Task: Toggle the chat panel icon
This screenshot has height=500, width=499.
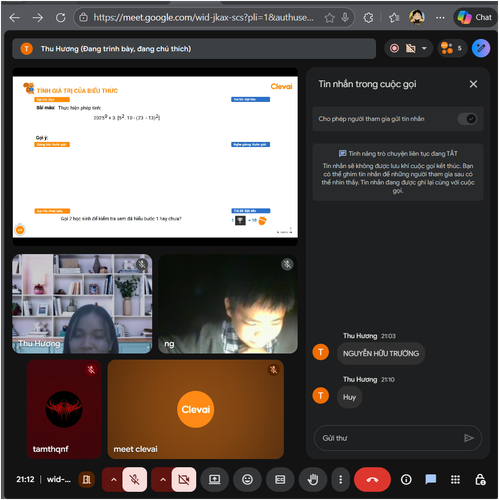Action: tap(431, 480)
